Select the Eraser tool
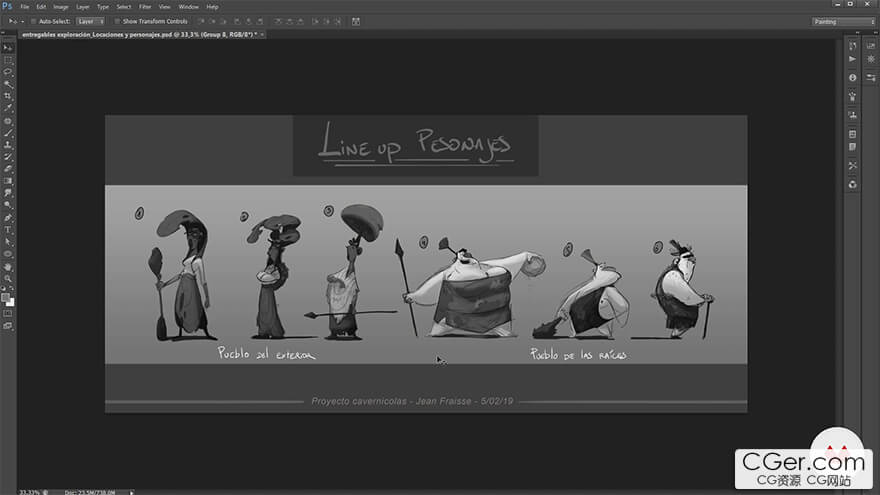This screenshot has height=495, width=880. pyautogui.click(x=8, y=169)
